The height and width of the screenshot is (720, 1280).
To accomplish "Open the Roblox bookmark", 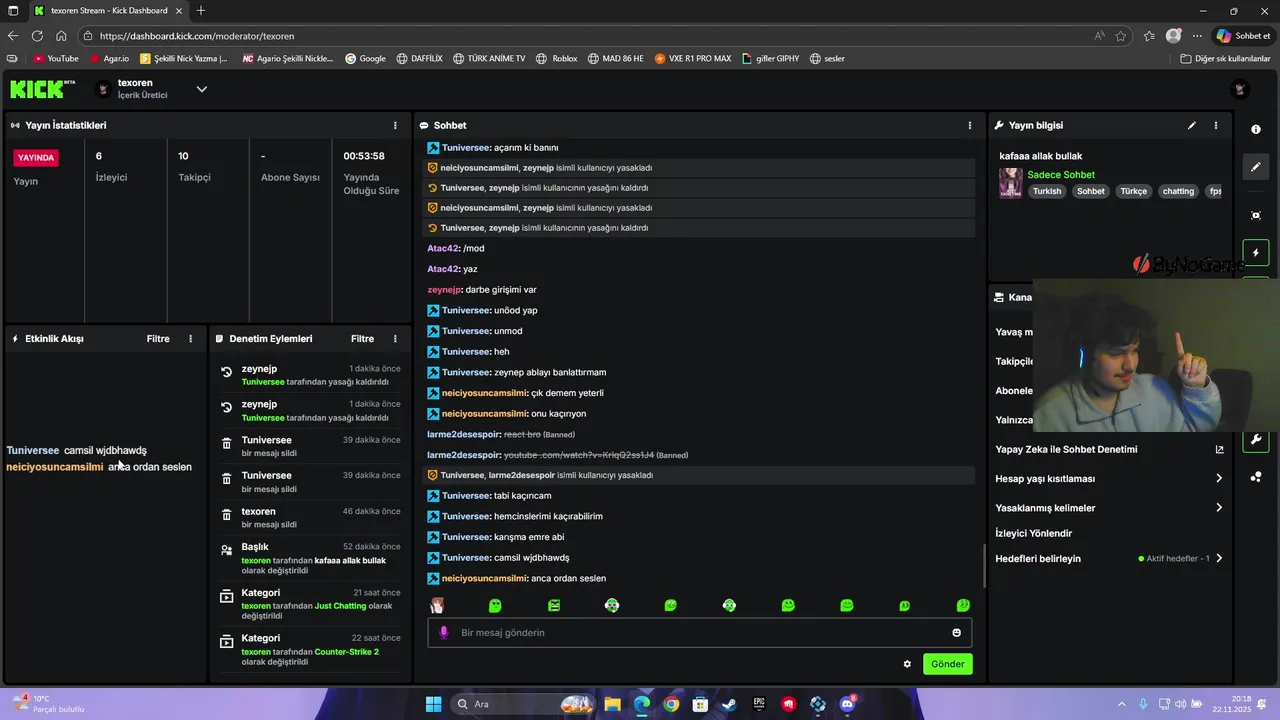I will 557,59.
